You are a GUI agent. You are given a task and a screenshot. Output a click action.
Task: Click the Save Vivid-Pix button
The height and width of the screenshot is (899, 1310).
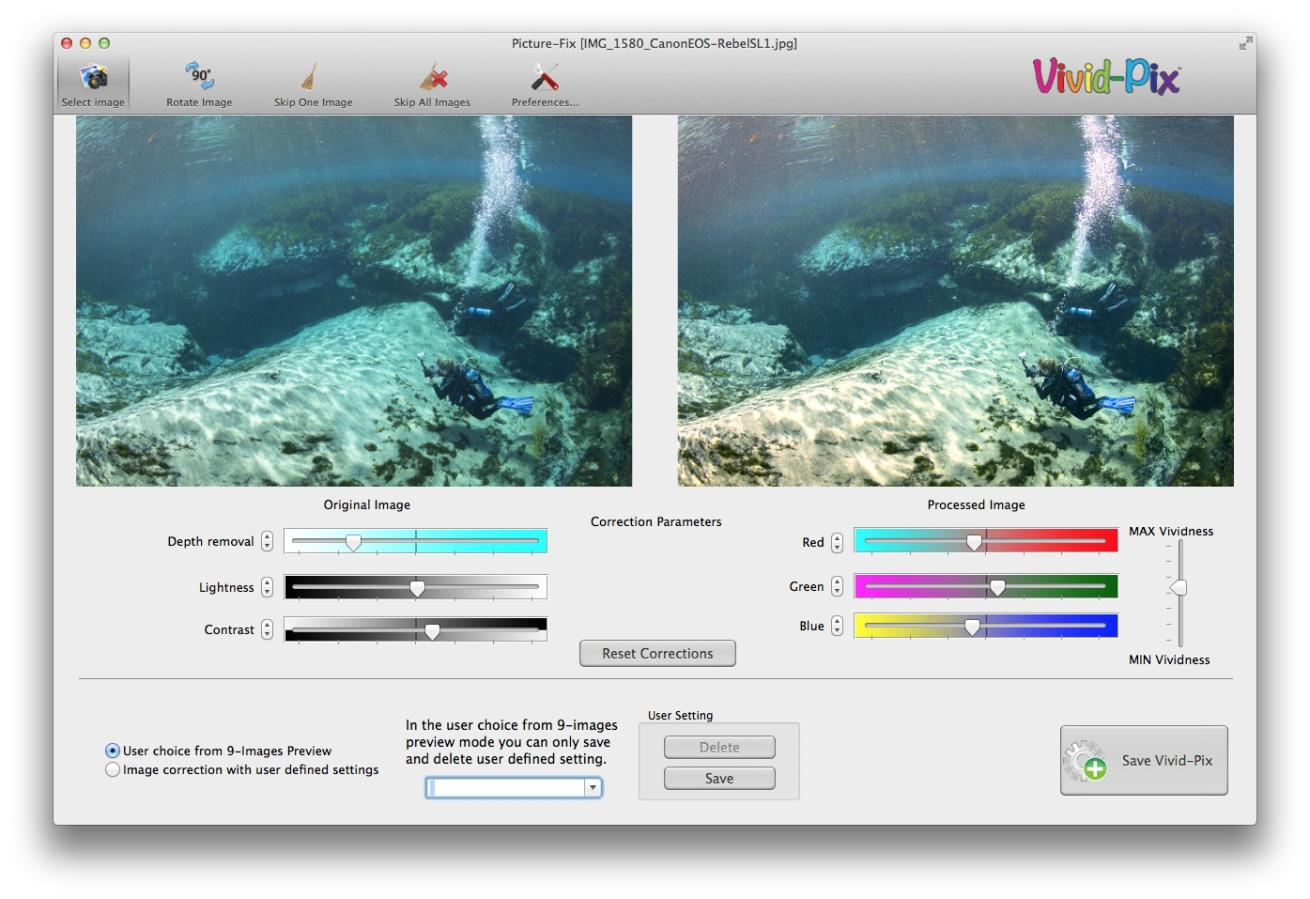(1143, 761)
